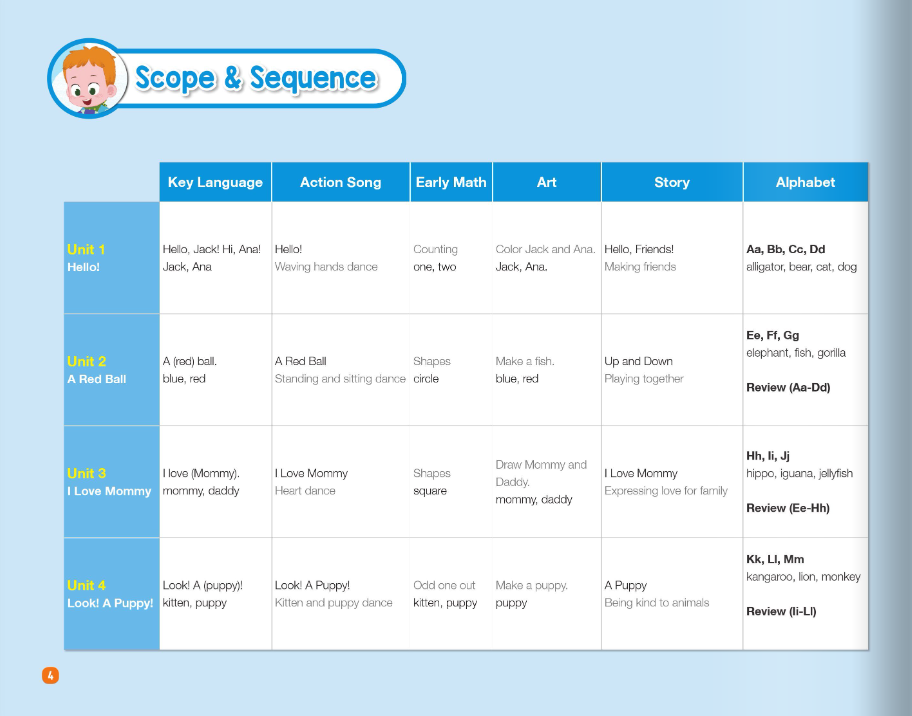Click the cartoon boy face icon
Screen dimensions: 912x716
pos(85,78)
